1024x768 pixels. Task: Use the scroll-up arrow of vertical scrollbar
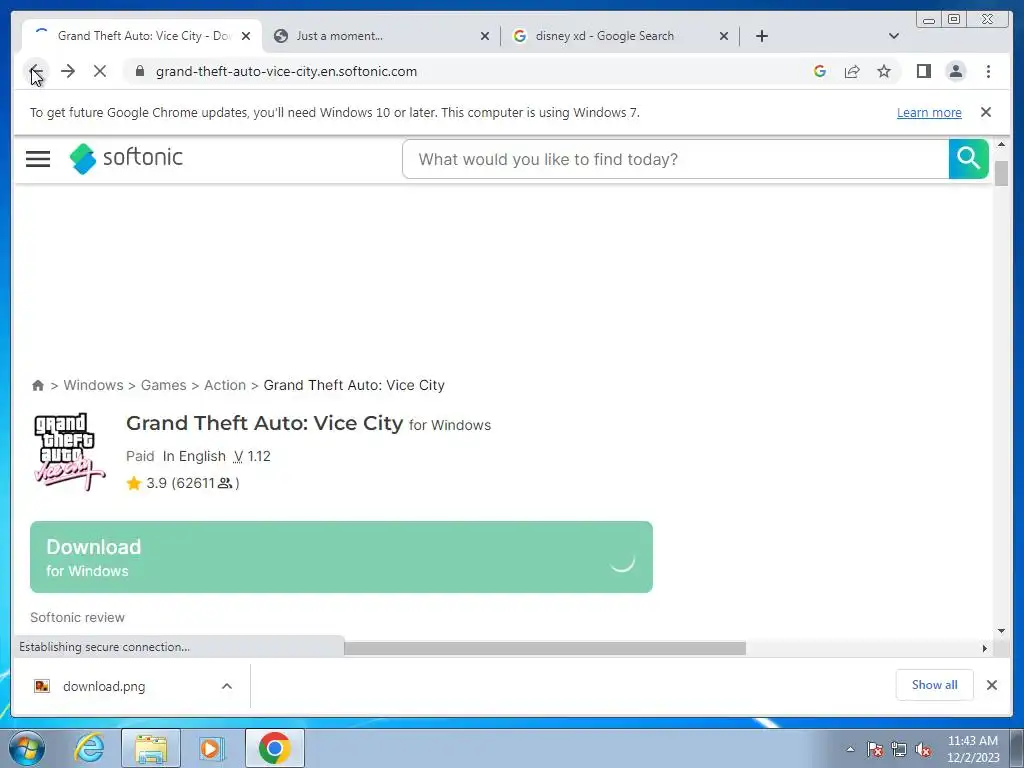1002,144
